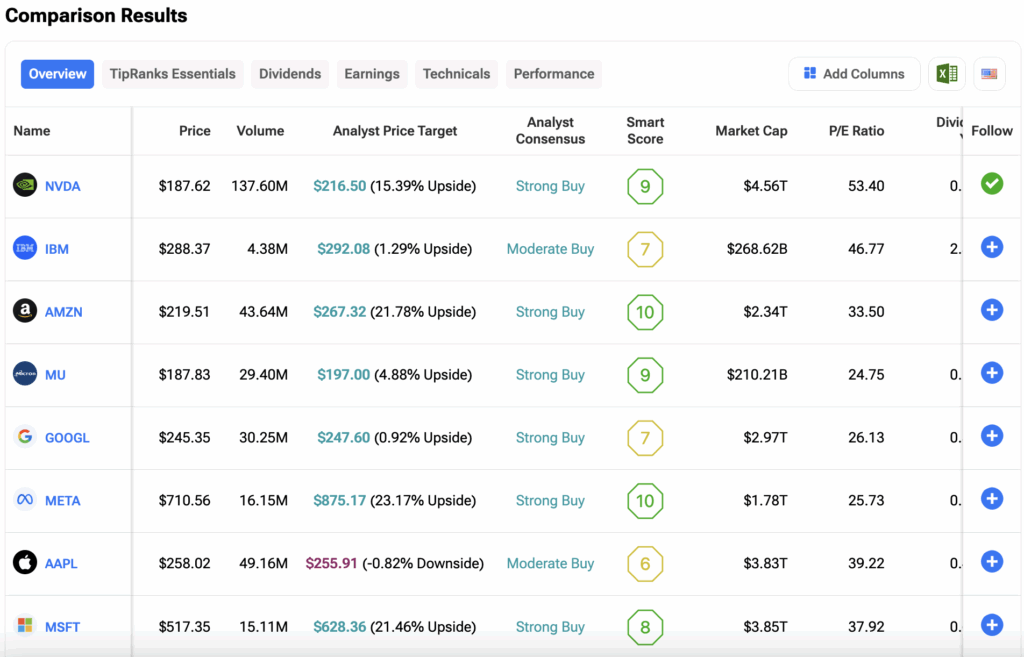Click the NVIDIA company logo
This screenshot has height=657, width=1024.
[x=25, y=185]
